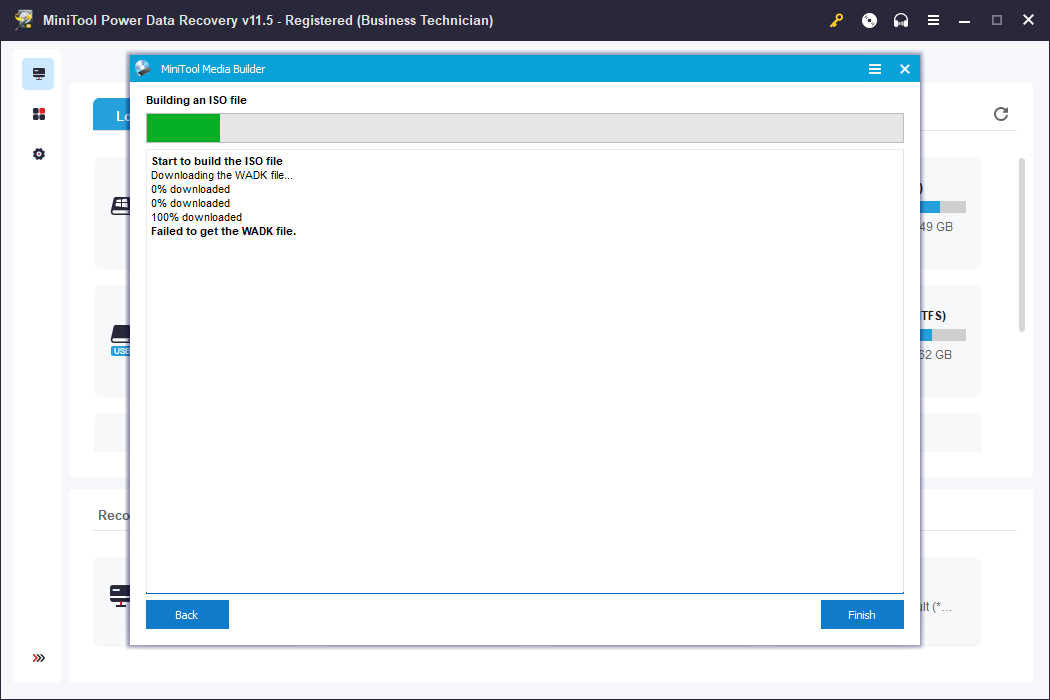Open the utilities grid icon in sidebar
1050x700 pixels.
pos(39,114)
